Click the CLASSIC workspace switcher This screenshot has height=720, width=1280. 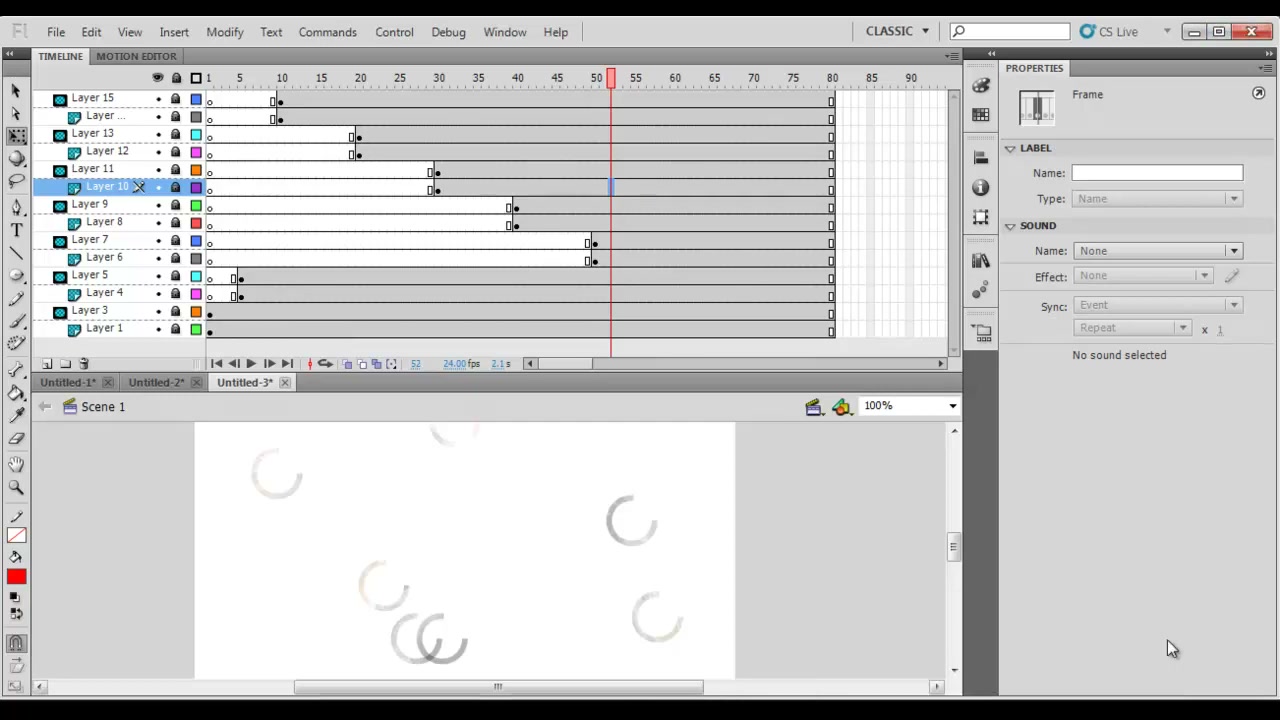(897, 31)
